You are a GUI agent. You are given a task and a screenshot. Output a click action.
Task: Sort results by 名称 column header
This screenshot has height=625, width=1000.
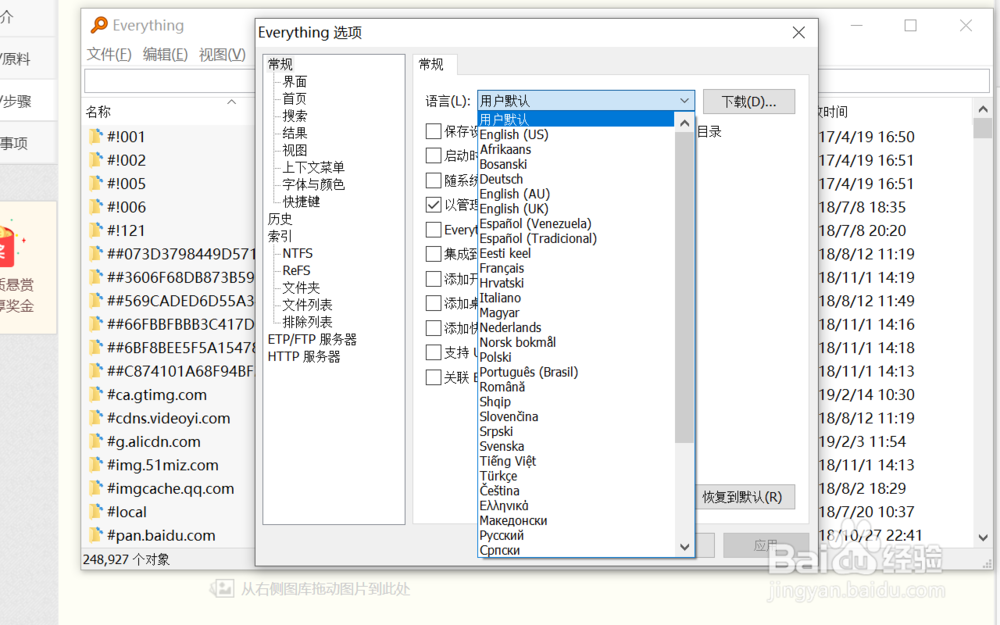point(98,112)
